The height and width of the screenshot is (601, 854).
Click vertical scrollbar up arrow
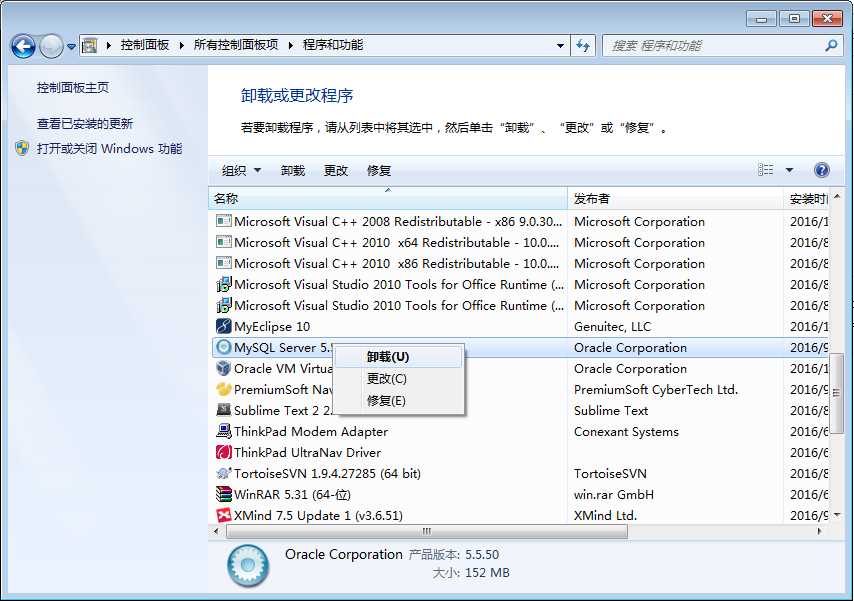point(837,196)
